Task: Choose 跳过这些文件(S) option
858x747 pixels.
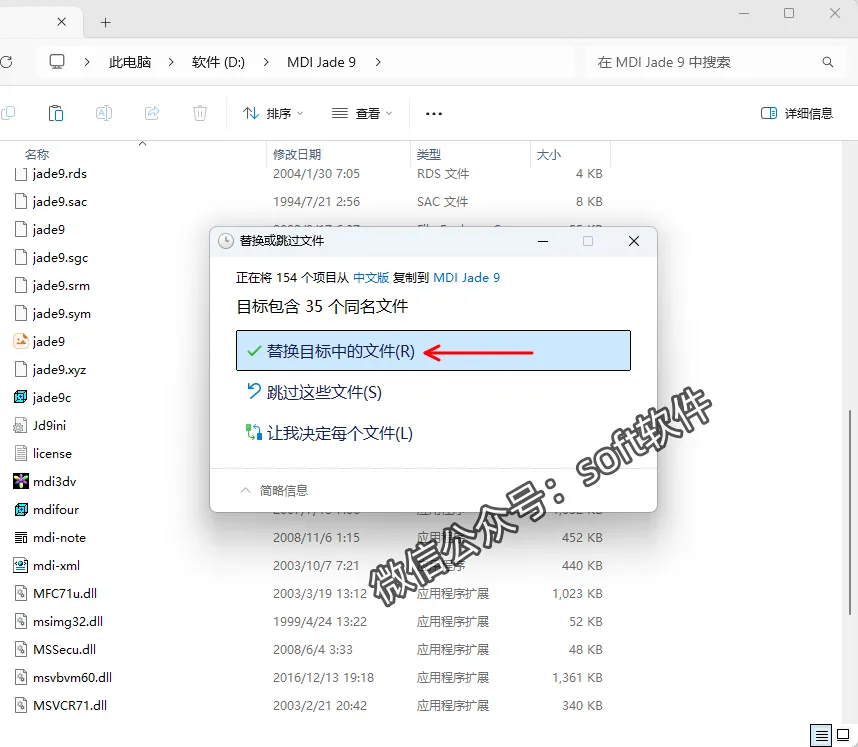Action: [x=314, y=392]
